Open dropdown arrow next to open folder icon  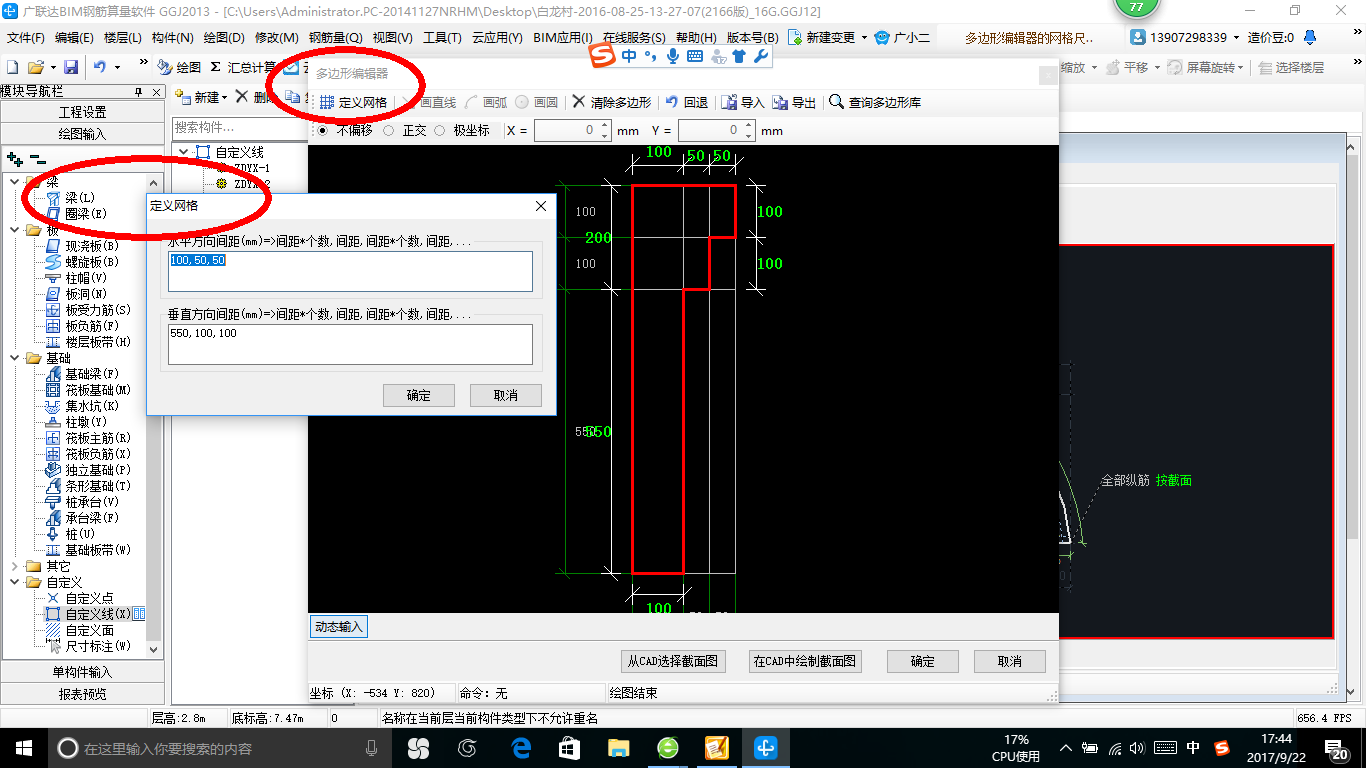[52, 67]
